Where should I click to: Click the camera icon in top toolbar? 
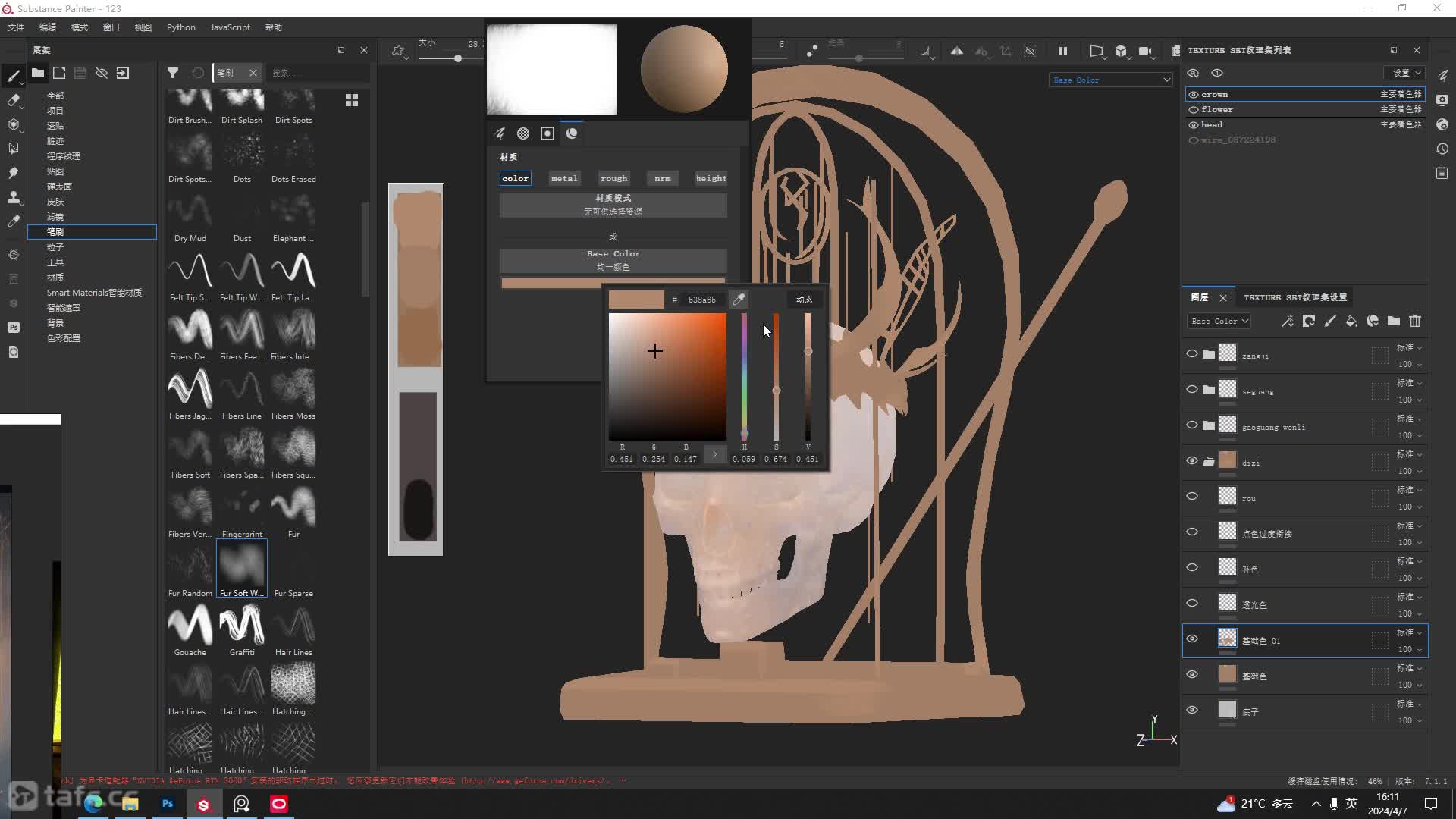pyautogui.click(x=1145, y=51)
